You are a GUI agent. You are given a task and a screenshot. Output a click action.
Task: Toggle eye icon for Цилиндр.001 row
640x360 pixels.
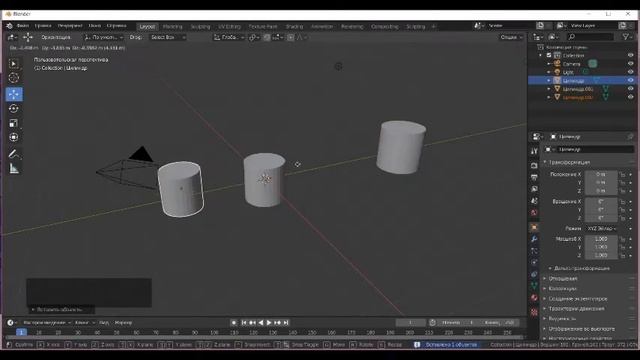[x=630, y=89]
